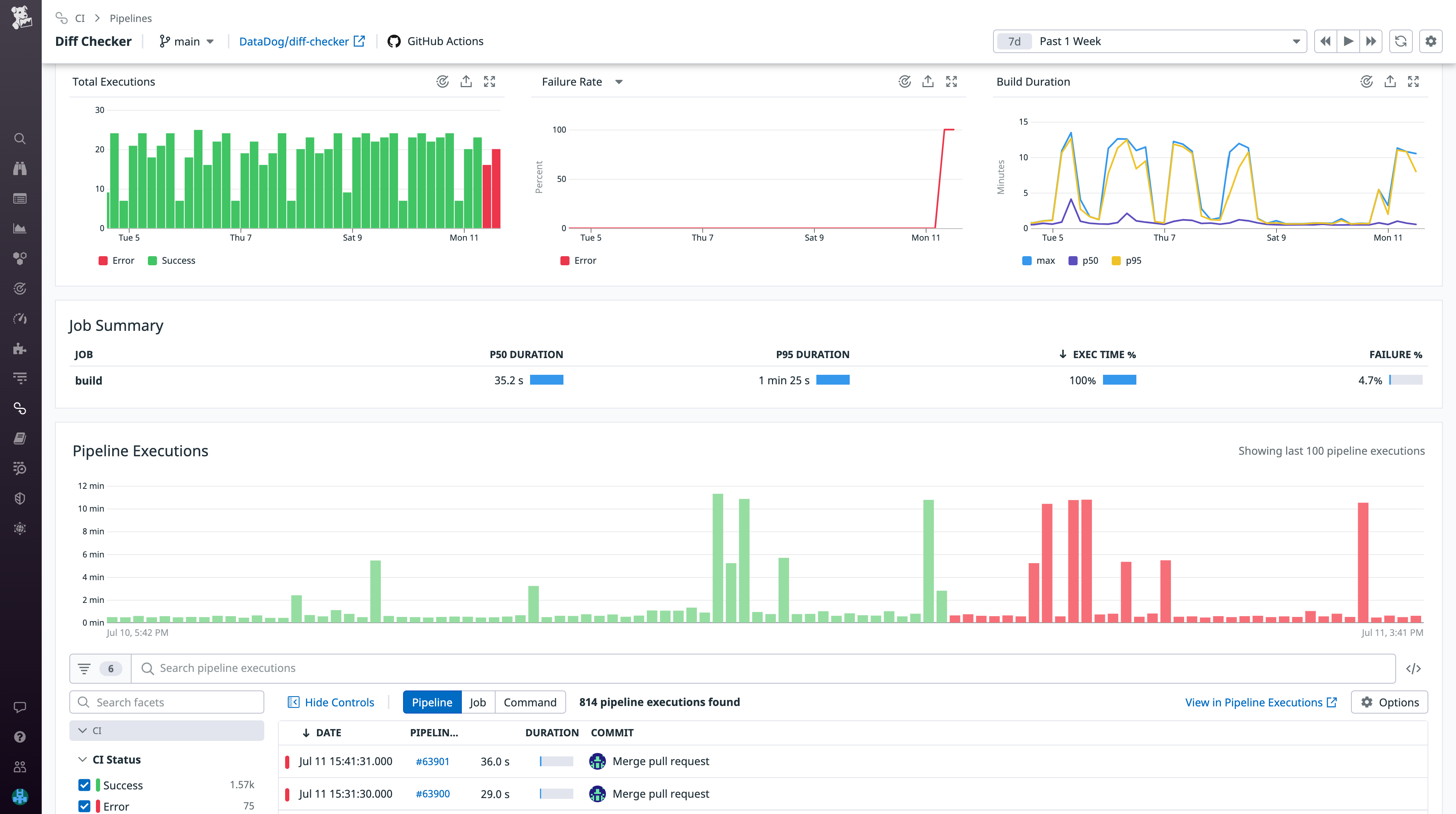Uncheck the Success status filter
The width and height of the screenshot is (1456, 814).
(x=84, y=784)
